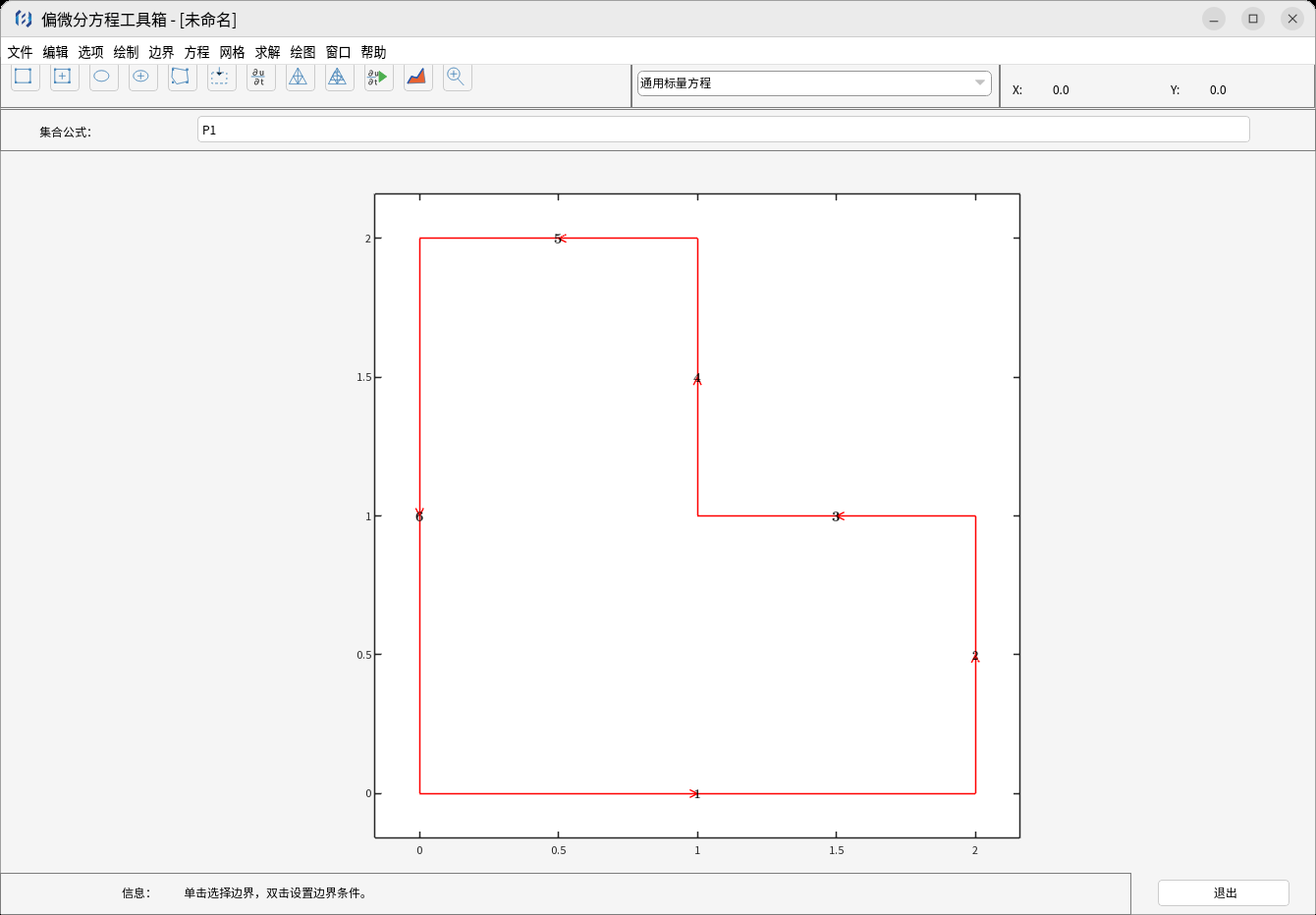Open the 窗口 menu

point(338,52)
